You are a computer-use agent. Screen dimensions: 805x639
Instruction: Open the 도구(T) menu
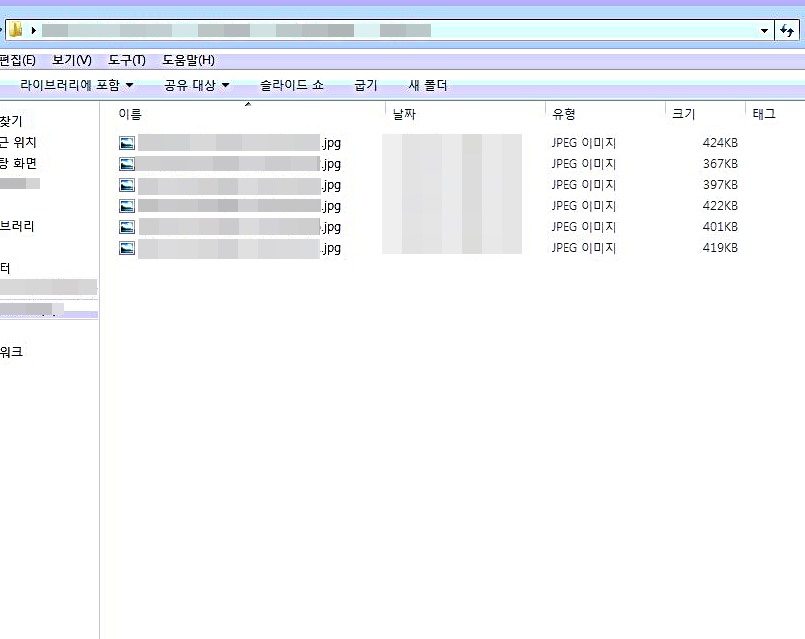tap(127, 61)
